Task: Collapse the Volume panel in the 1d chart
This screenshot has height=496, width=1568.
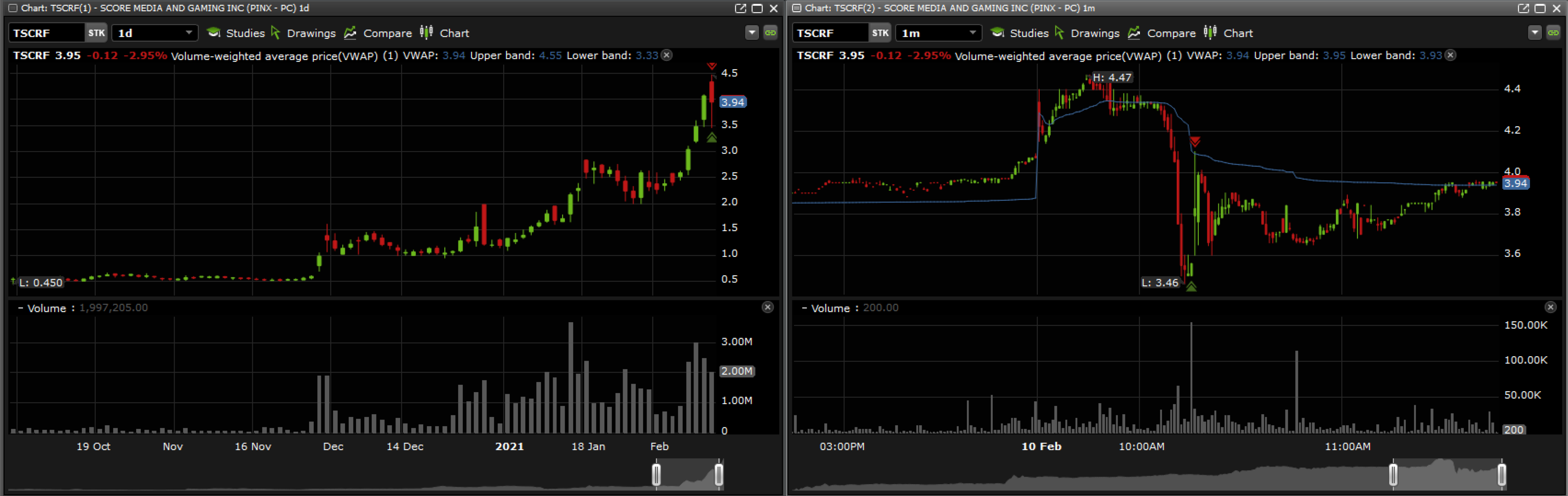Action: coord(20,308)
